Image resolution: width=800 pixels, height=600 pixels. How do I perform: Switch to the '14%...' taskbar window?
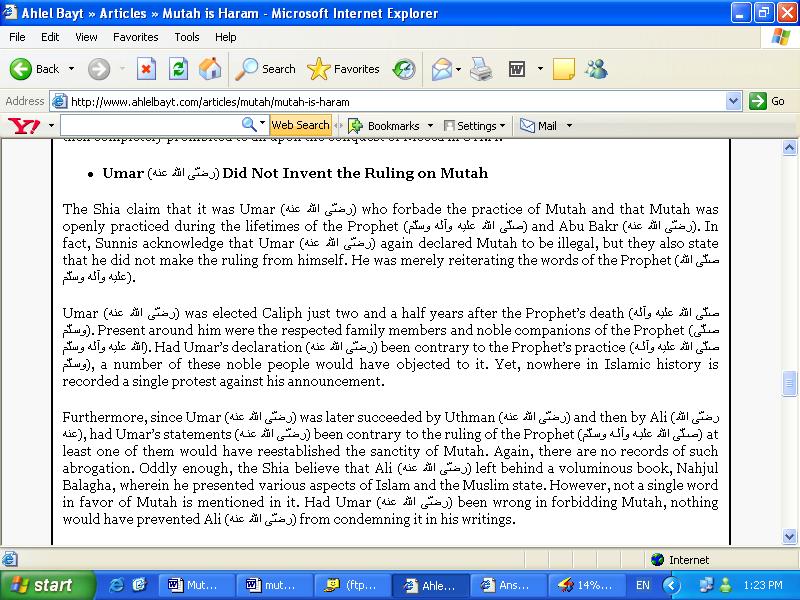(x=585, y=585)
